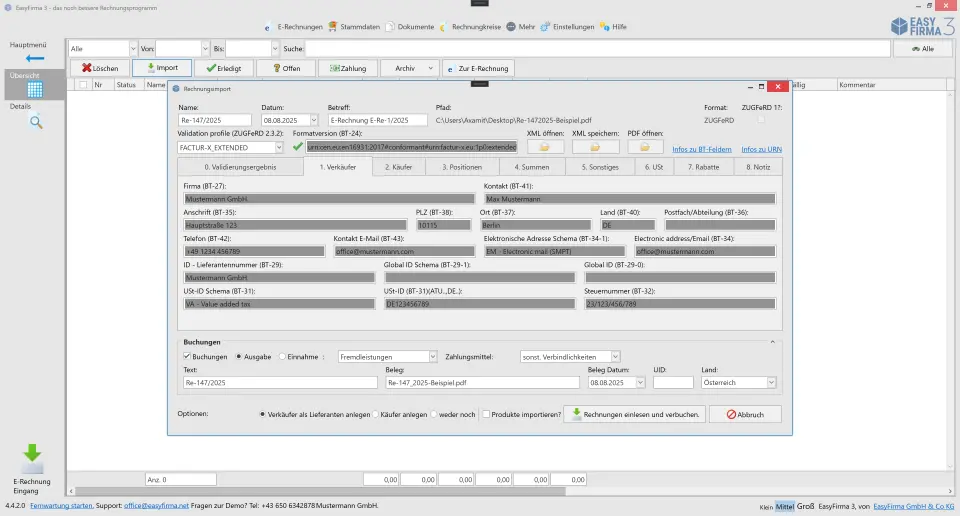The width and height of the screenshot is (960, 516).
Task: Open the Details magnifier icon
Action: [36, 122]
